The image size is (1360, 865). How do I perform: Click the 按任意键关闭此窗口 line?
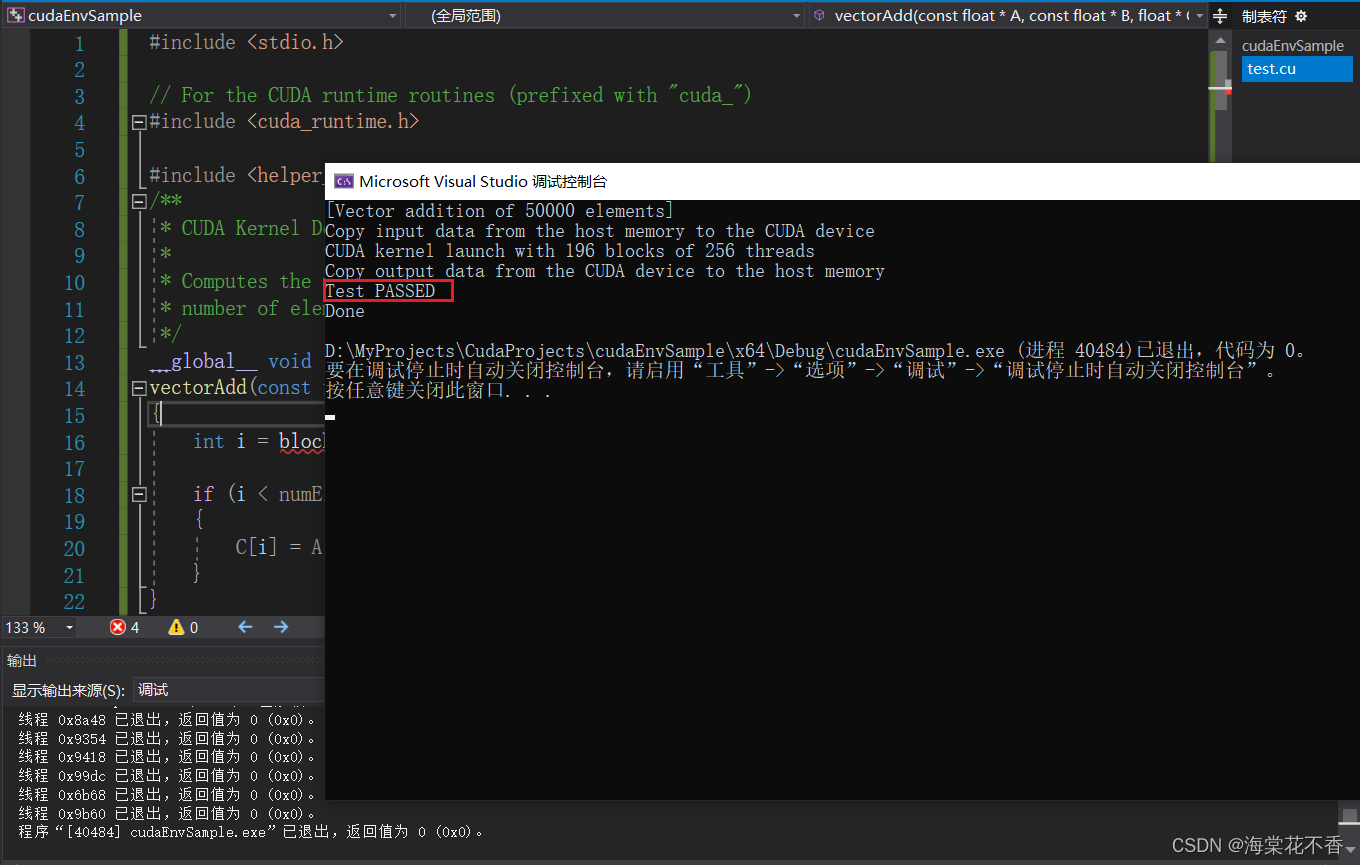click(439, 391)
